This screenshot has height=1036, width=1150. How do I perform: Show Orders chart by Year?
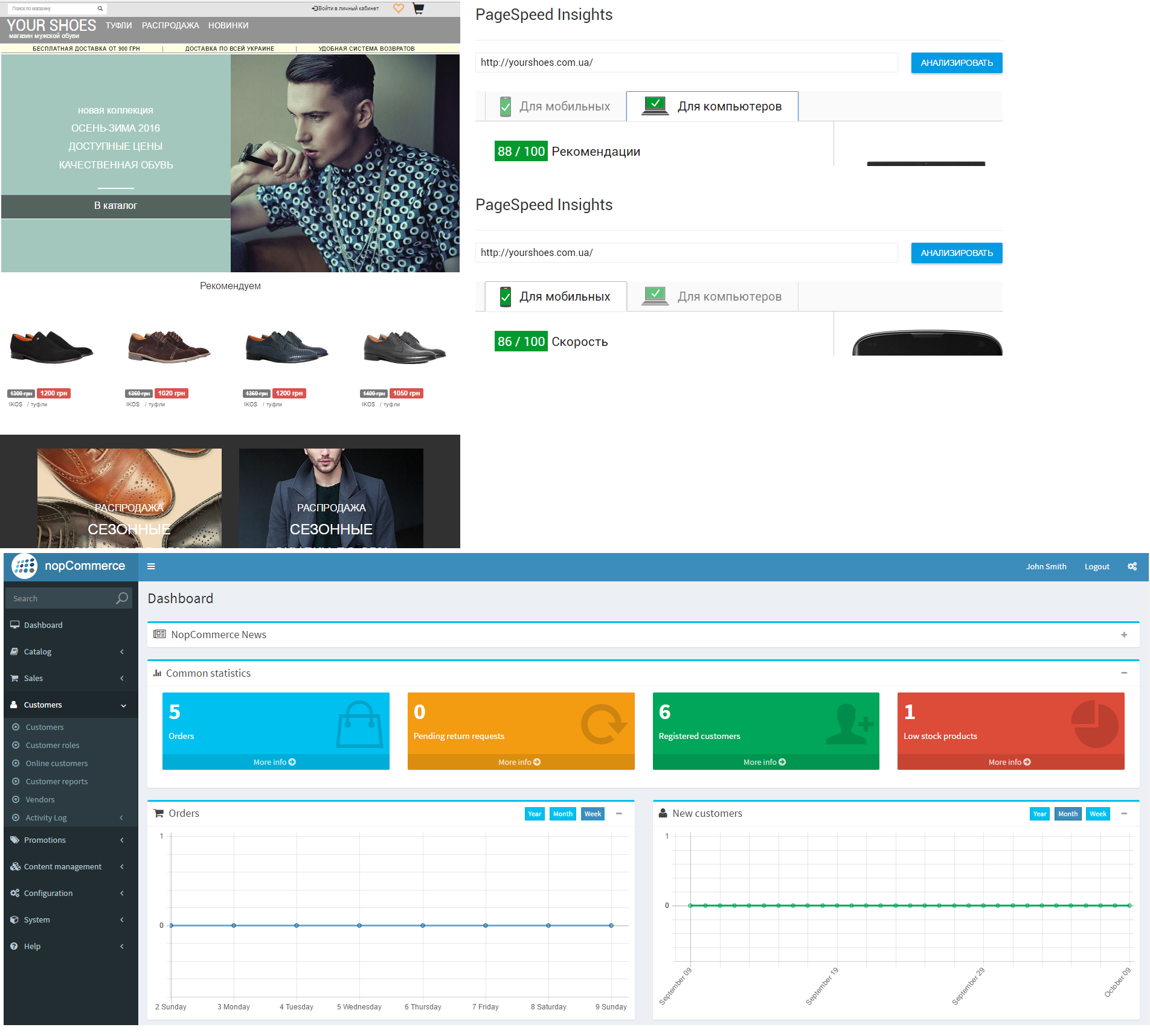(x=535, y=814)
